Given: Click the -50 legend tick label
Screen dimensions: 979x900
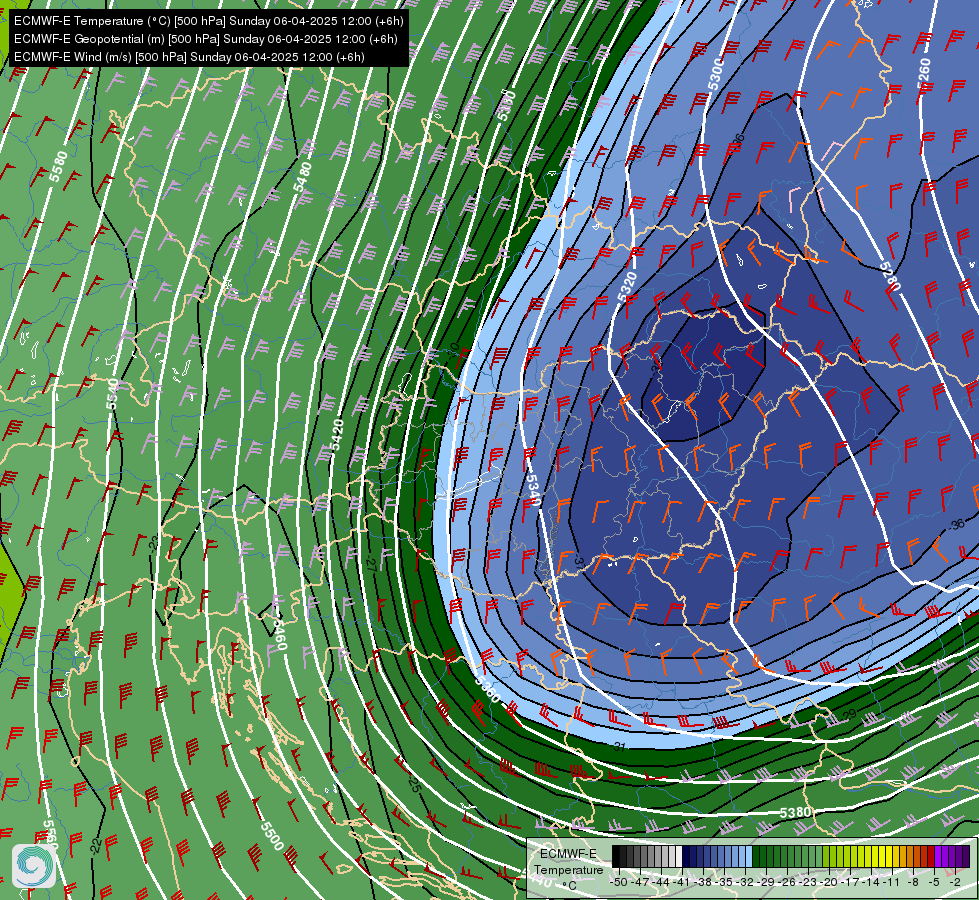Looking at the screenshot, I should pyautogui.click(x=619, y=882).
